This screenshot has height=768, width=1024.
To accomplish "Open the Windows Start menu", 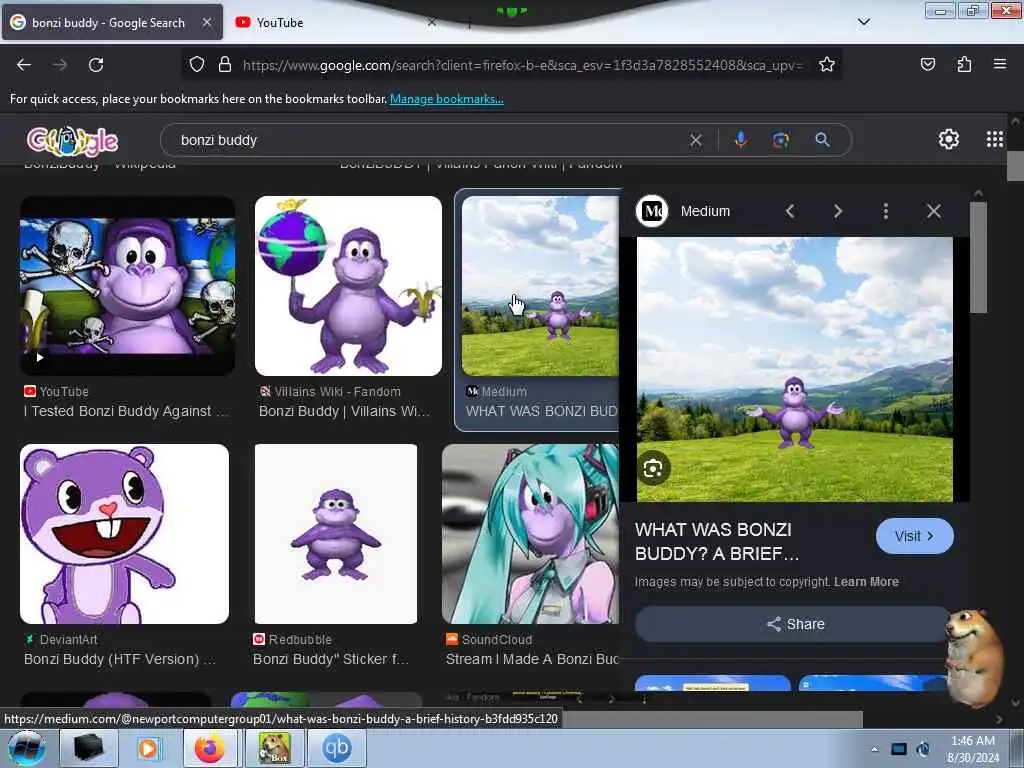I will point(25,748).
